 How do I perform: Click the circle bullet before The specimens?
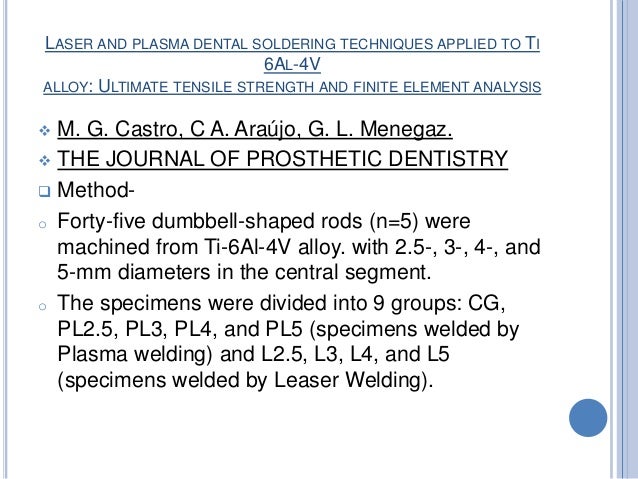pyautogui.click(x=42, y=306)
